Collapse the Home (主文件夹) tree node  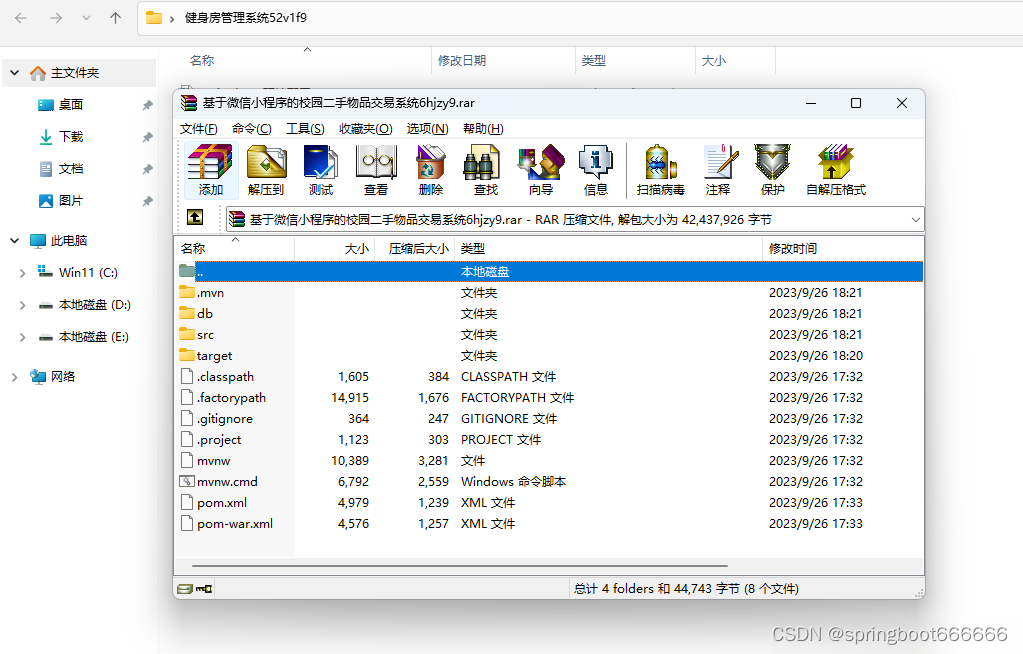click(x=14, y=72)
